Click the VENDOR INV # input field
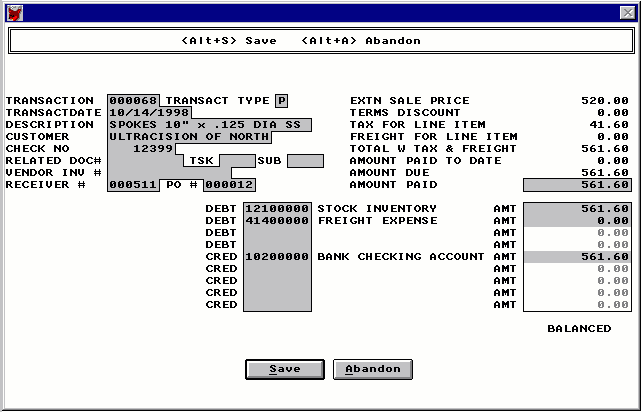The image size is (642, 412). (x=170, y=172)
